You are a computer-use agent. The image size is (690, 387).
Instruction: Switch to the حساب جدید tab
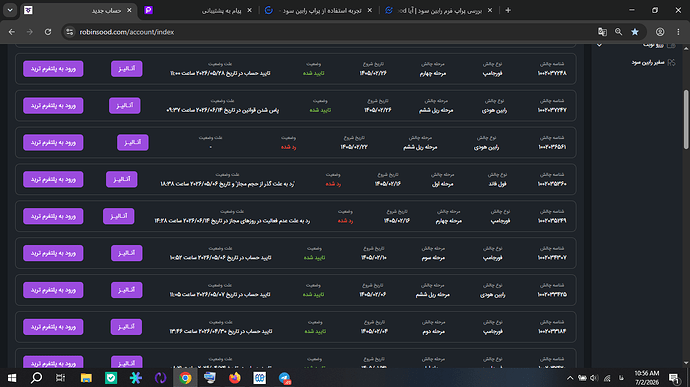pyautogui.click(x=78, y=10)
